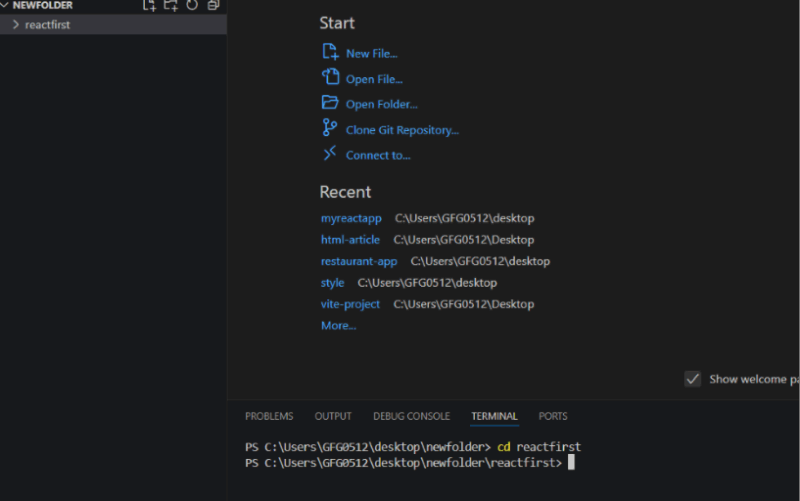Collapse all folders with the explorer icon
800x501 pixels.
[x=213, y=5]
